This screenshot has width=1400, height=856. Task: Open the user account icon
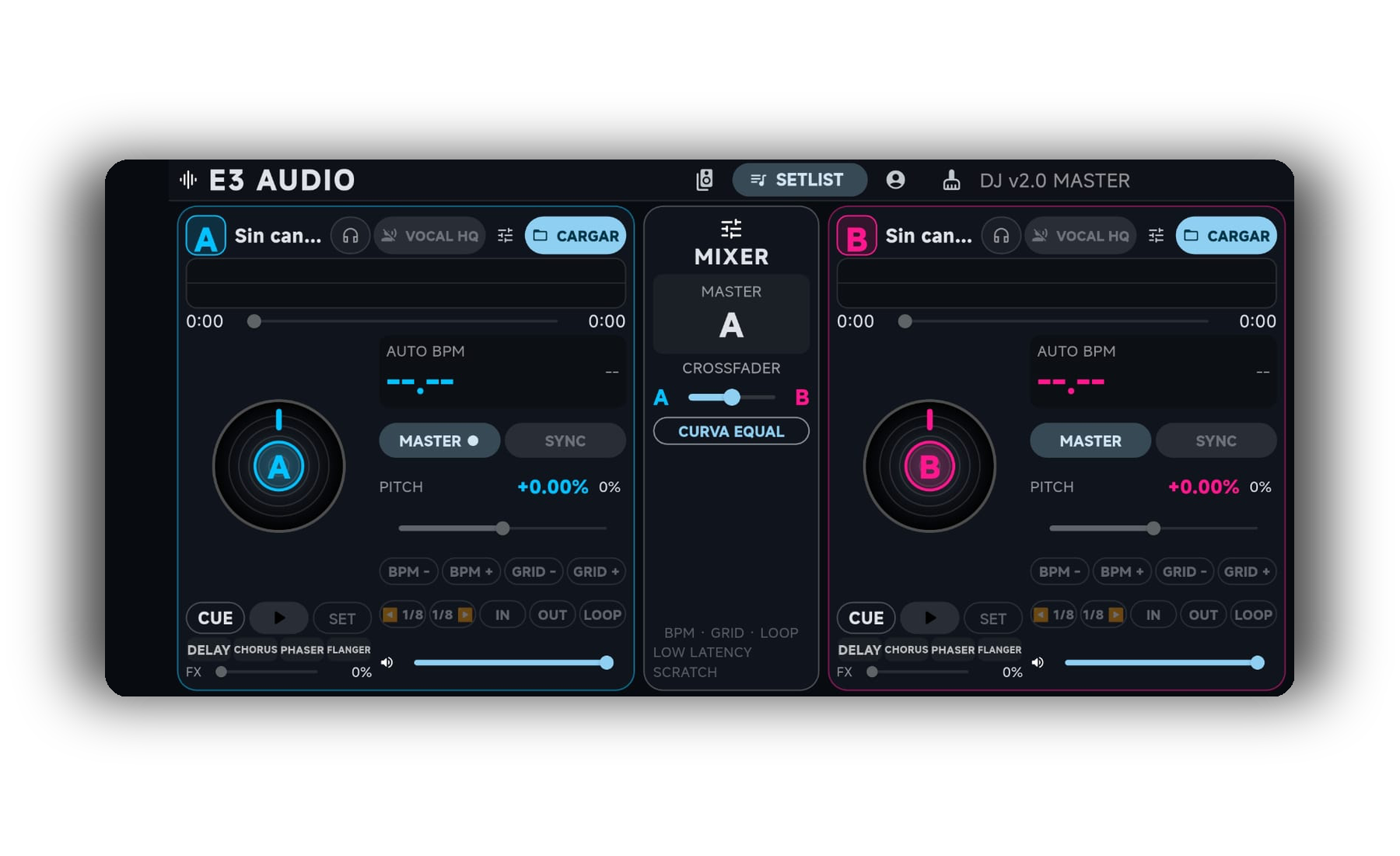(x=895, y=180)
